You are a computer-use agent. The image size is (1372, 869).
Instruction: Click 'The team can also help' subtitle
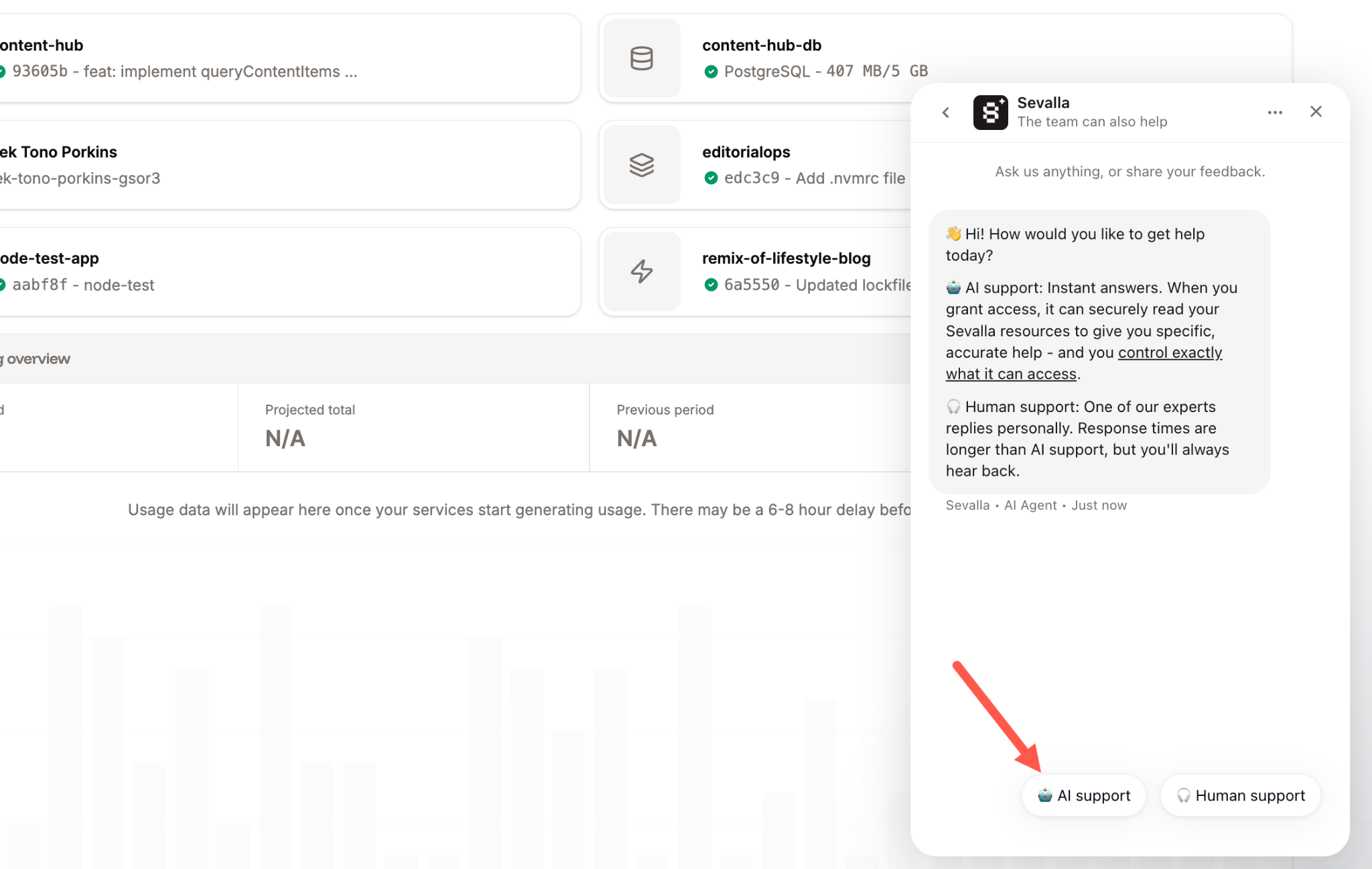[1092, 122]
